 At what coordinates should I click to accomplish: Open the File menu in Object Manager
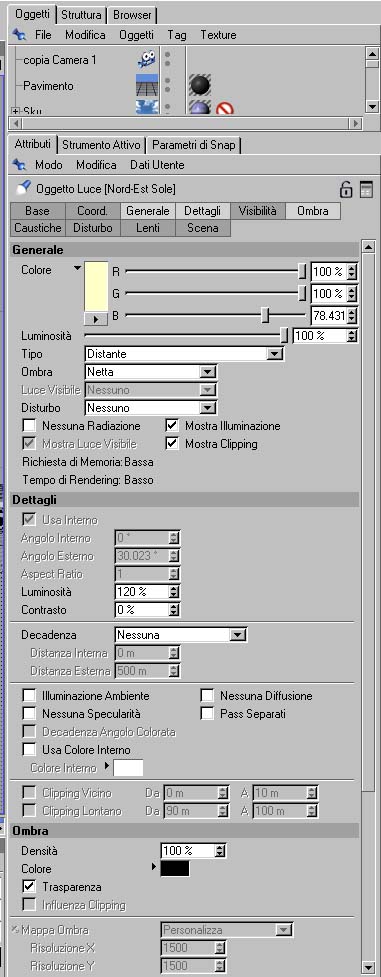[43, 35]
